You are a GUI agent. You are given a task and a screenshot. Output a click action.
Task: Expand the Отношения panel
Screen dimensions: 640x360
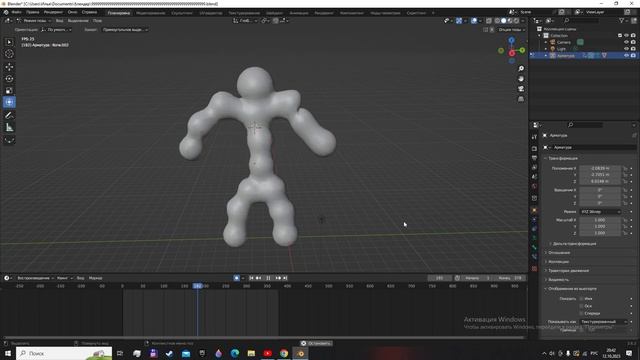[x=558, y=253]
